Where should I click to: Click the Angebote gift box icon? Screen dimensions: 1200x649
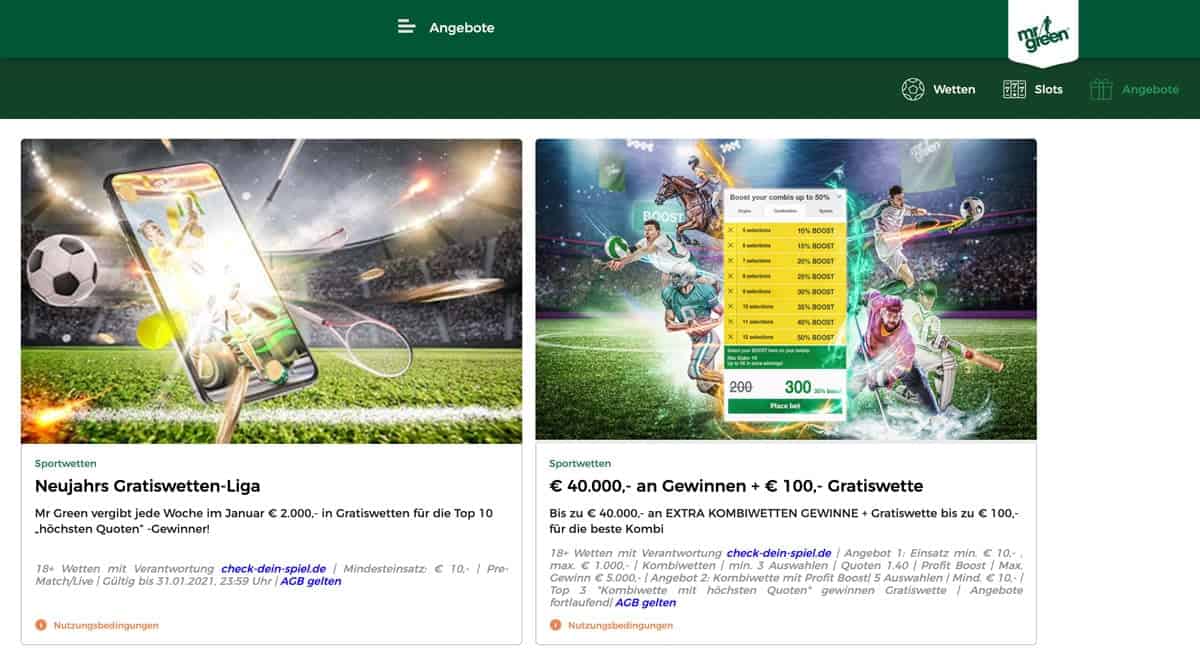pos(1101,89)
